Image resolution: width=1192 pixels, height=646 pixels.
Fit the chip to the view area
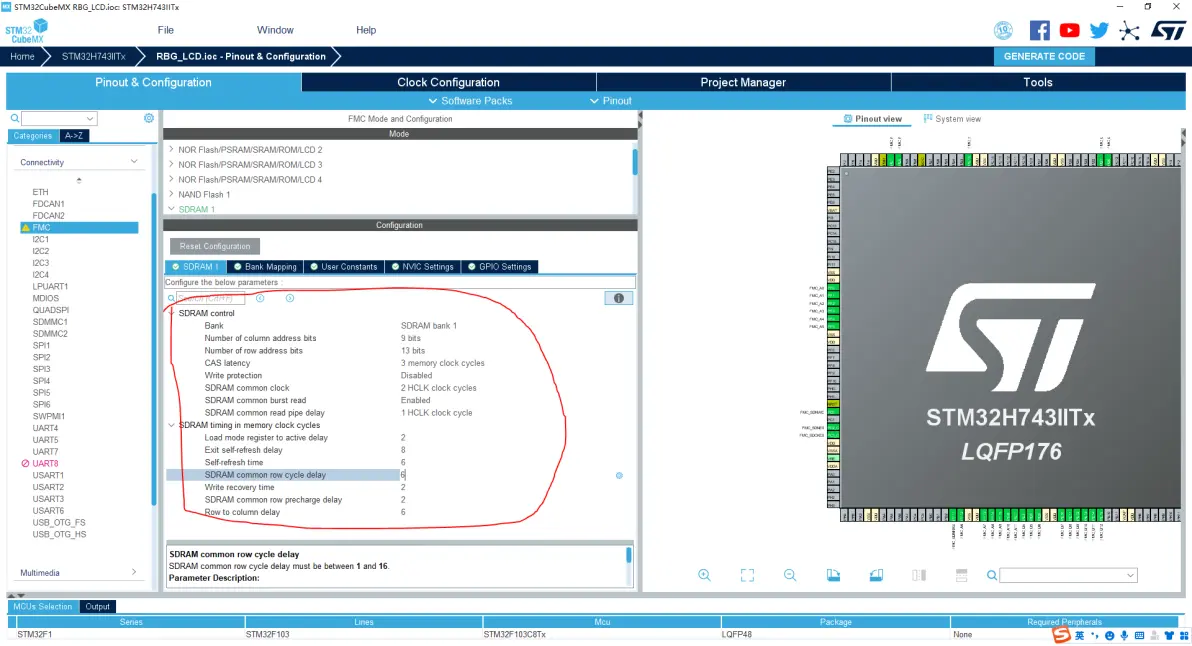click(x=747, y=575)
